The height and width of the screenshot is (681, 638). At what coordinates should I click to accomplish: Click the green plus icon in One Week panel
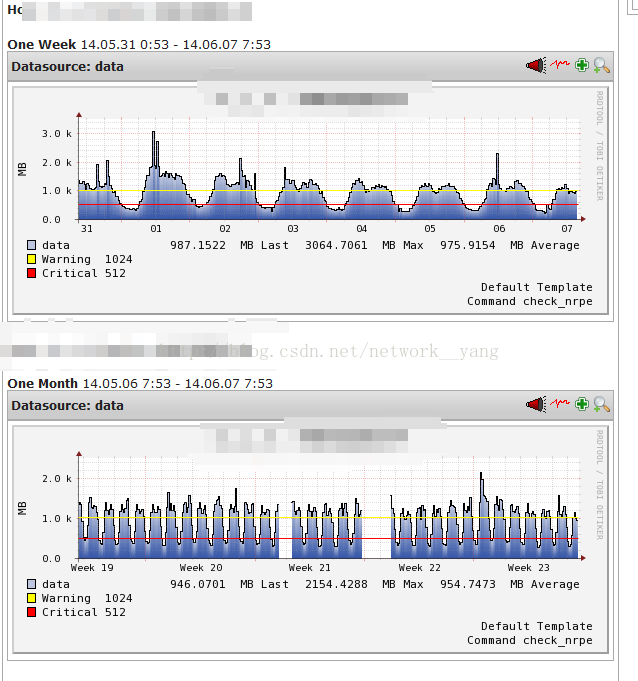pyautogui.click(x=582, y=65)
